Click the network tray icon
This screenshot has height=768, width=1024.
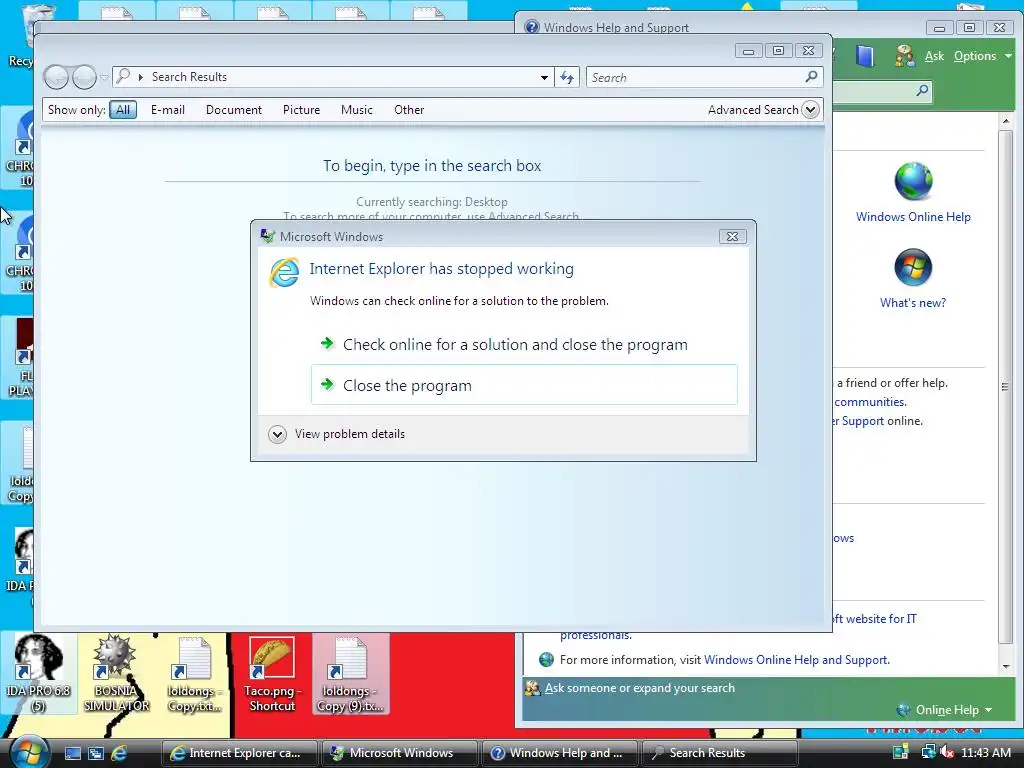pos(928,753)
